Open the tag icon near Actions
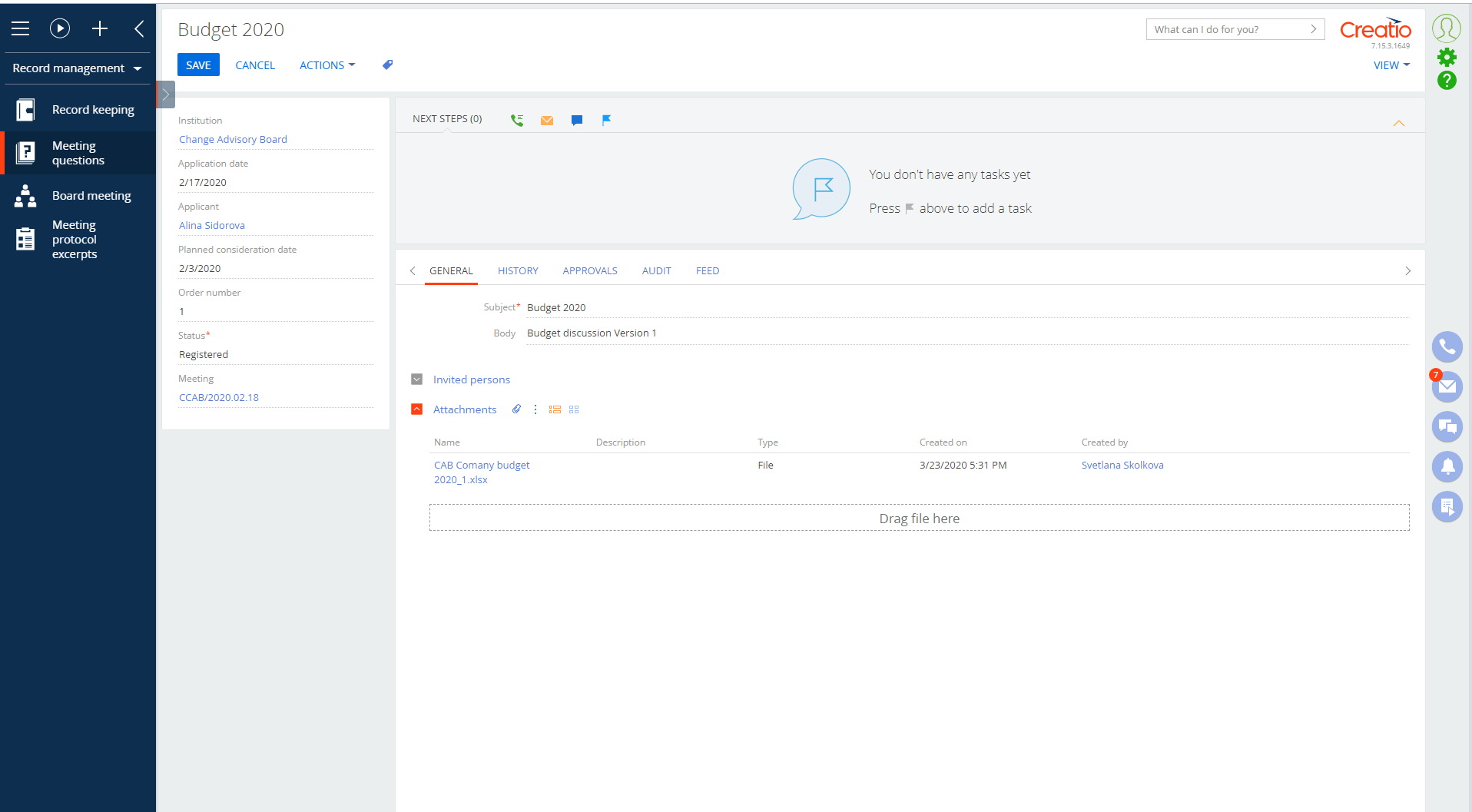This screenshot has height=812, width=1472. pos(387,65)
